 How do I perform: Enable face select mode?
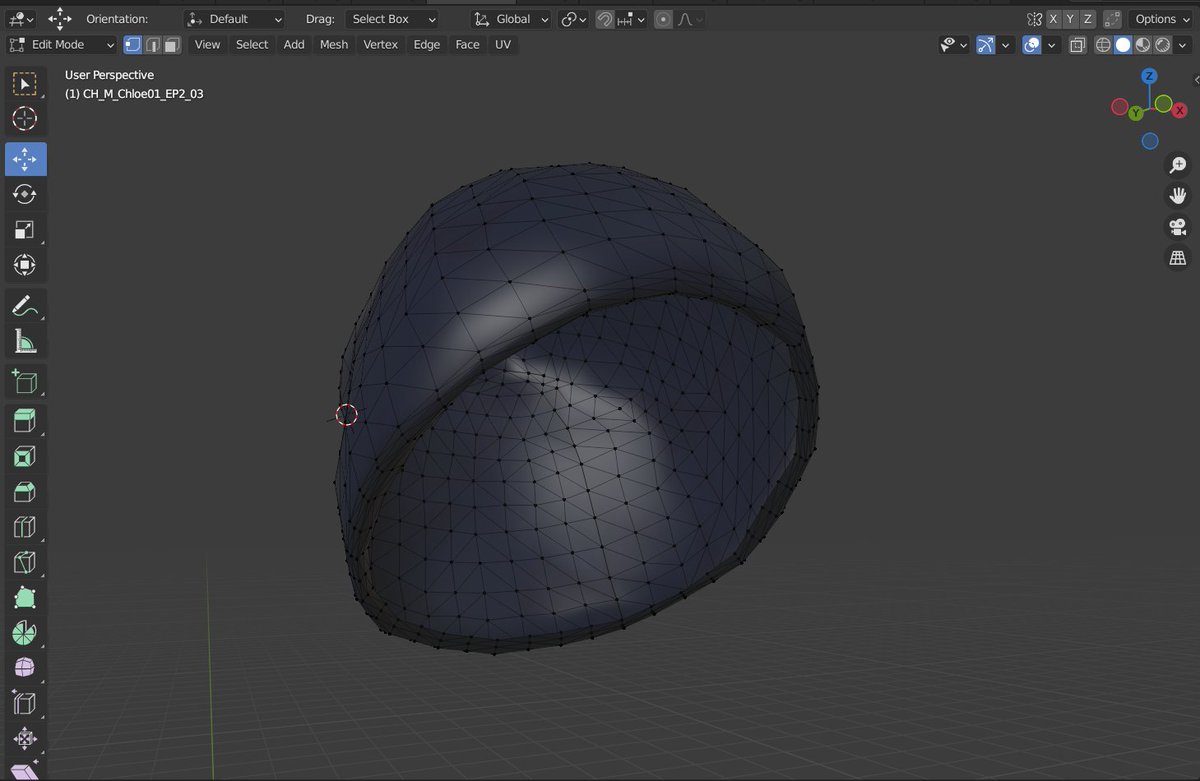172,44
